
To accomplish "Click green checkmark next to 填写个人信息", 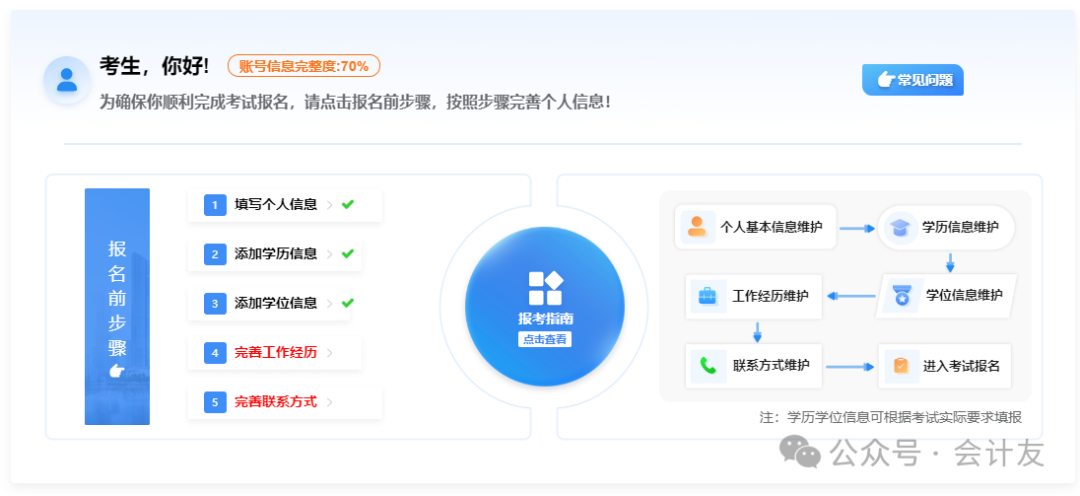I will (348, 204).
